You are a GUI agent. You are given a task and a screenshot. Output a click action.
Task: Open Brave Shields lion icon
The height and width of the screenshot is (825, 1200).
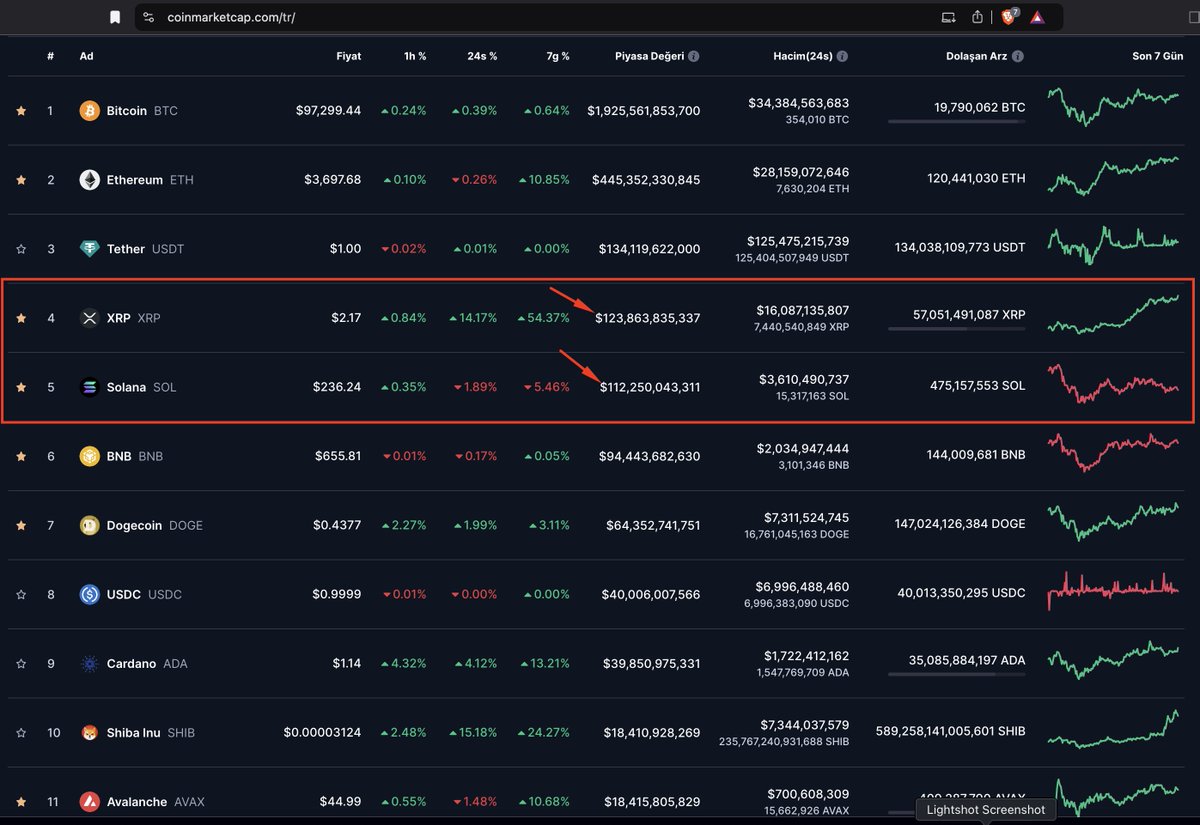click(1009, 17)
